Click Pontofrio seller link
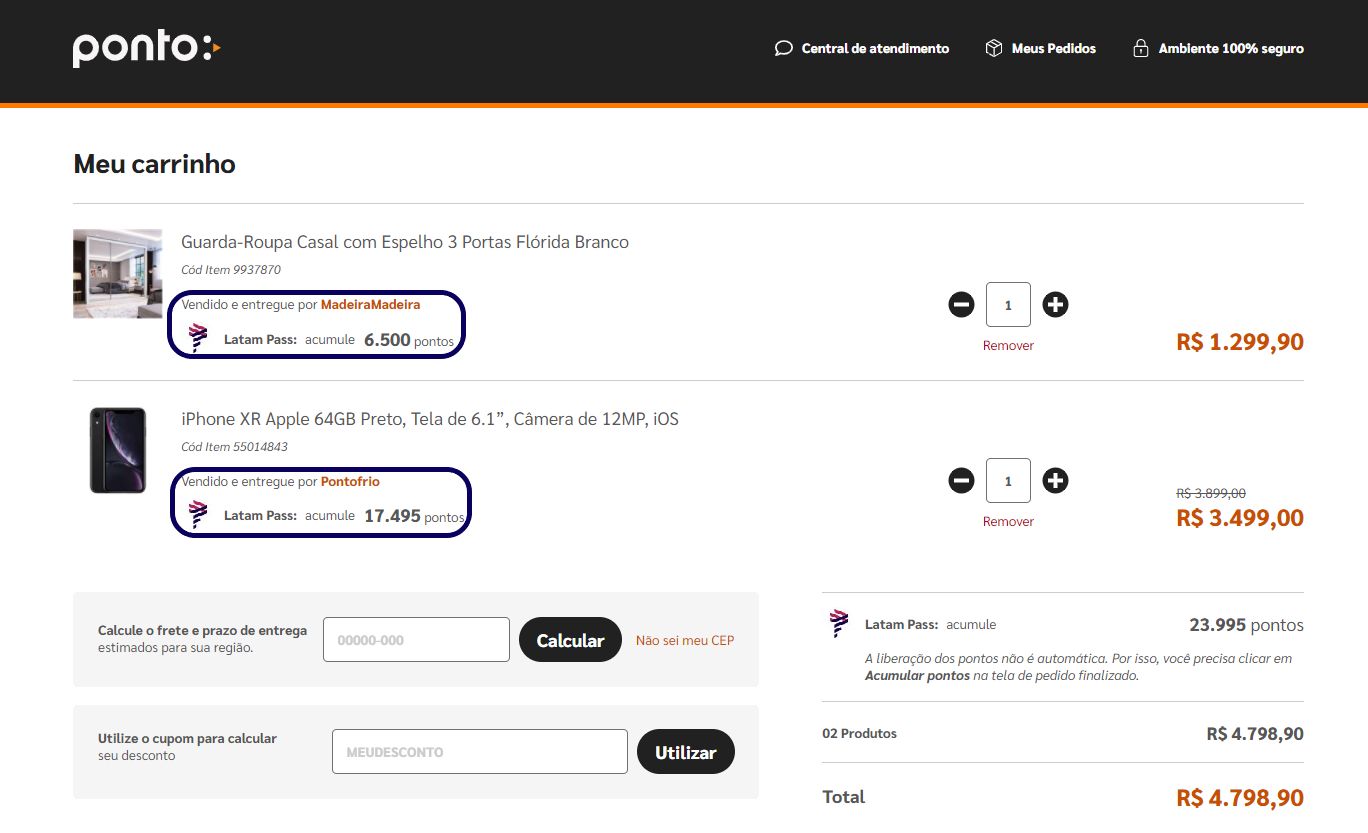 point(350,481)
